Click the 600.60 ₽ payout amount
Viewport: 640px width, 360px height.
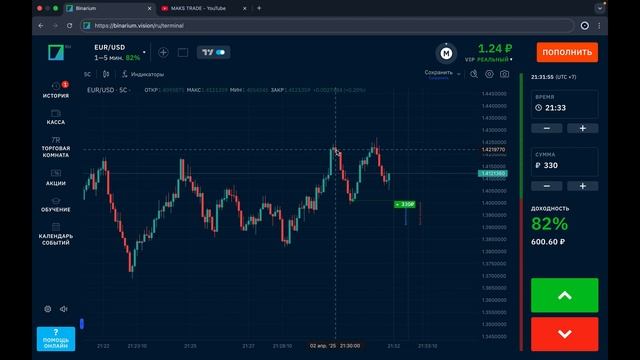coord(548,242)
